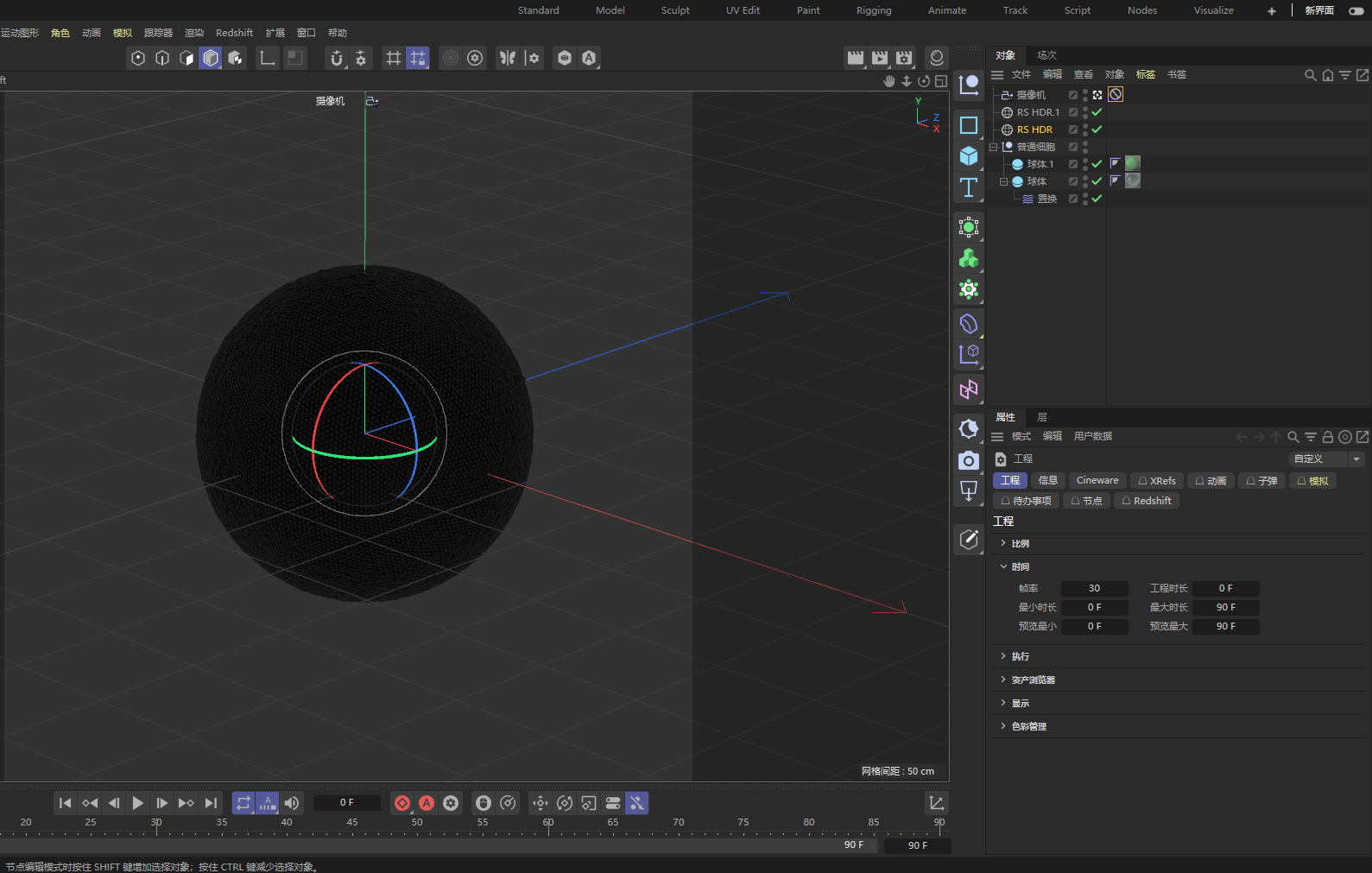This screenshot has width=1372, height=873.
Task: Open the timeline dope sheet graph icon
Action: (x=937, y=803)
